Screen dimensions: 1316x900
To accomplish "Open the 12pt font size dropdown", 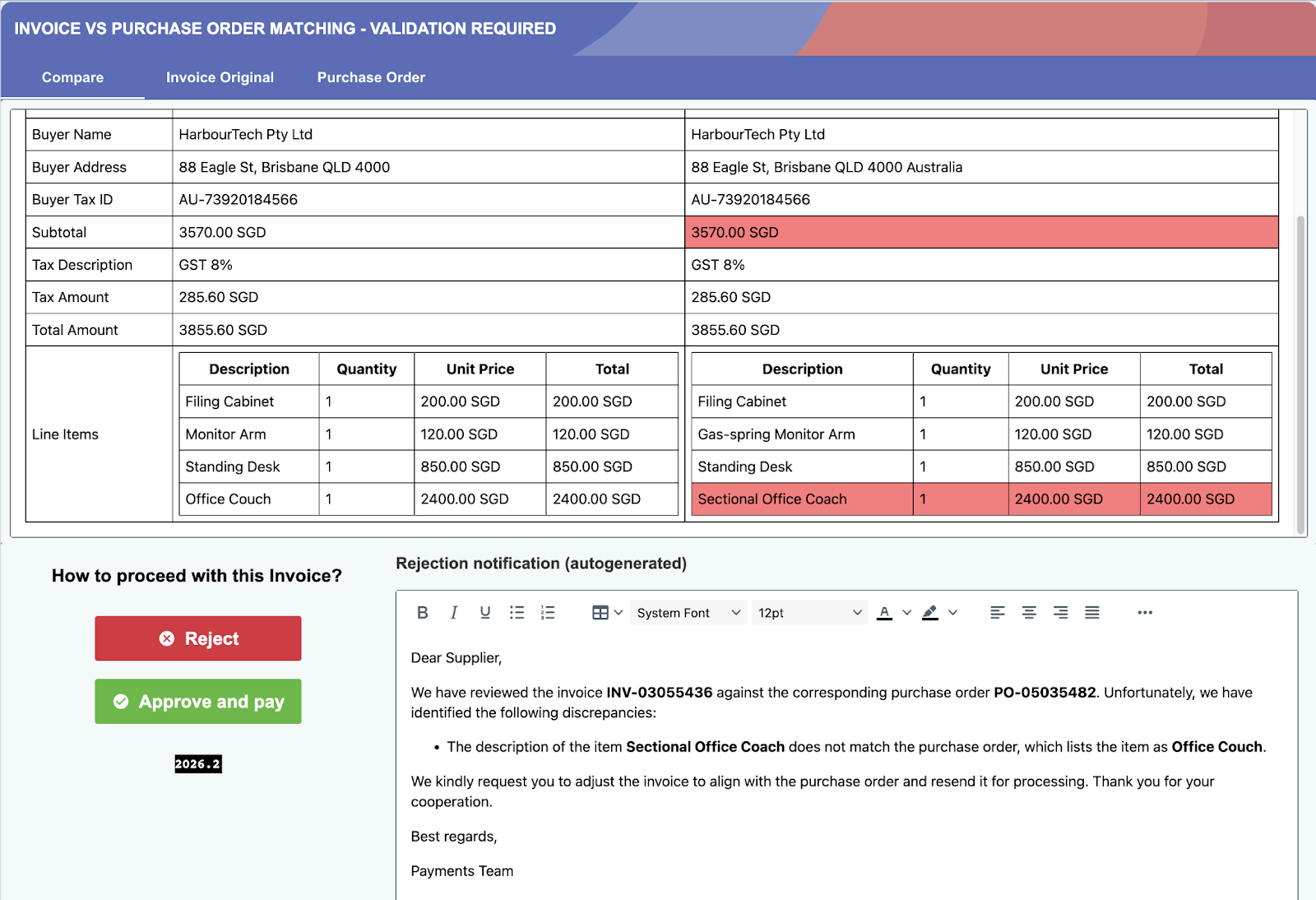I will [x=809, y=613].
